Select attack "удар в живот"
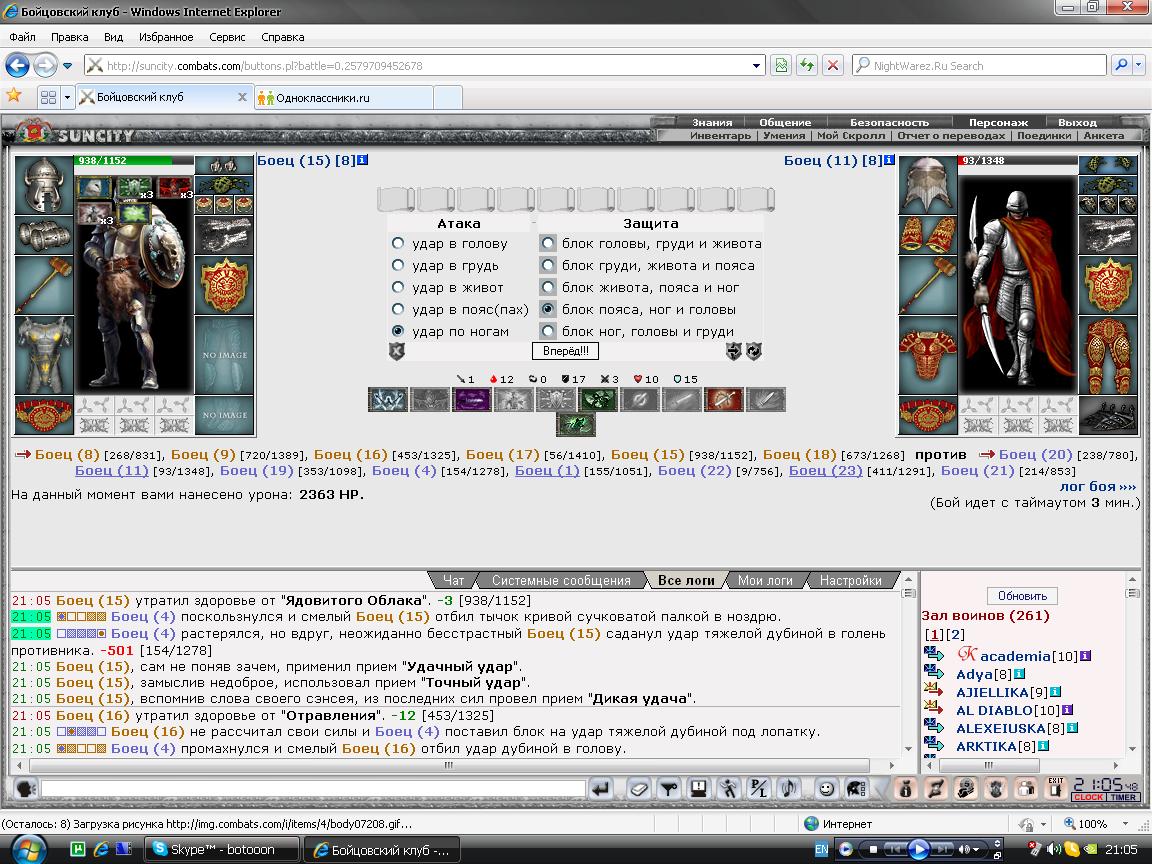1152x864 pixels. (x=398, y=287)
